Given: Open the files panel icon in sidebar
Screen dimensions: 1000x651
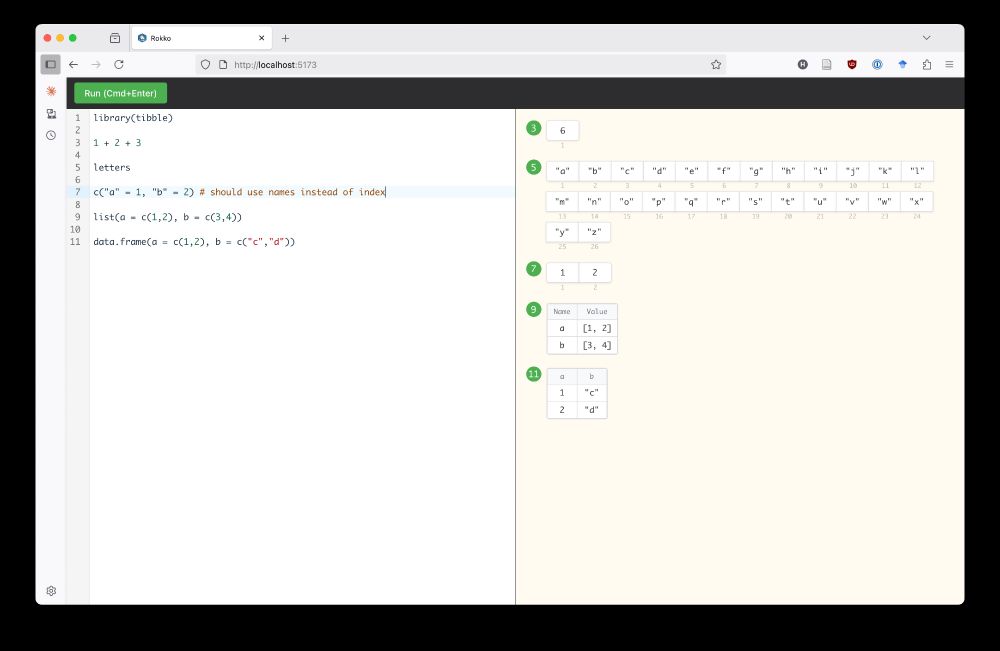Looking at the screenshot, I should click(51, 113).
